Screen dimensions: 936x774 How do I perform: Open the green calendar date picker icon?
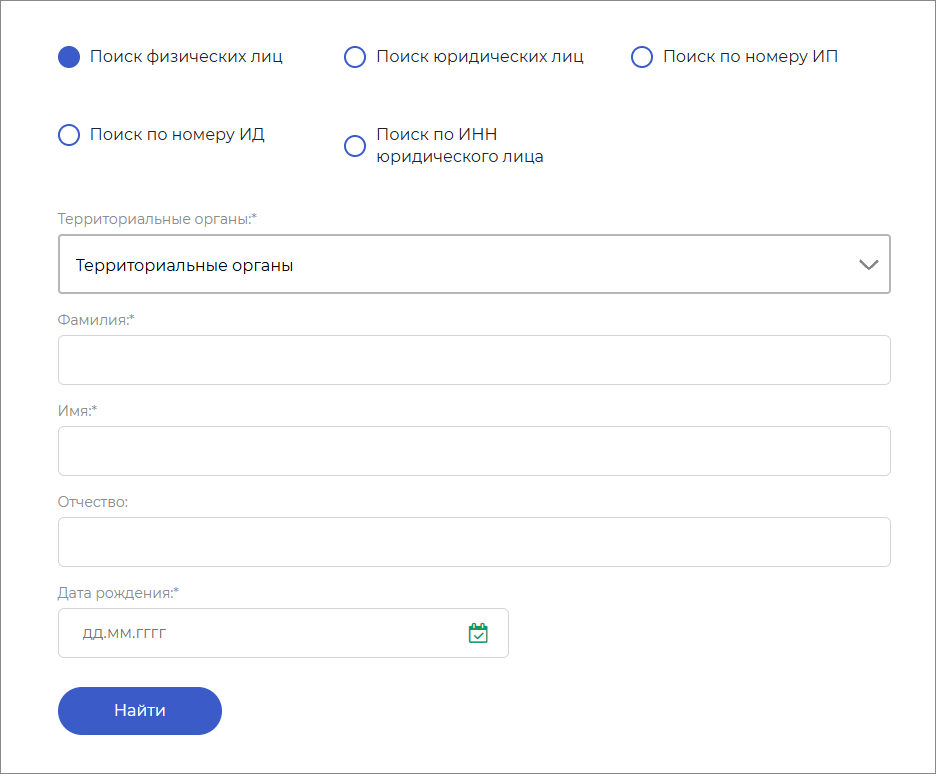click(478, 633)
